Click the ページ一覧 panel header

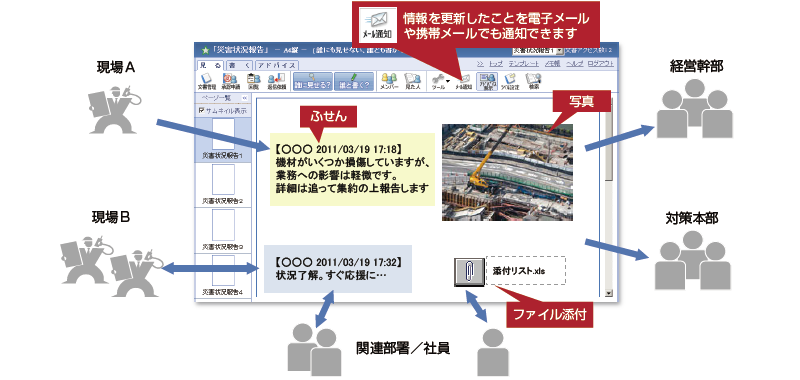pos(223,98)
